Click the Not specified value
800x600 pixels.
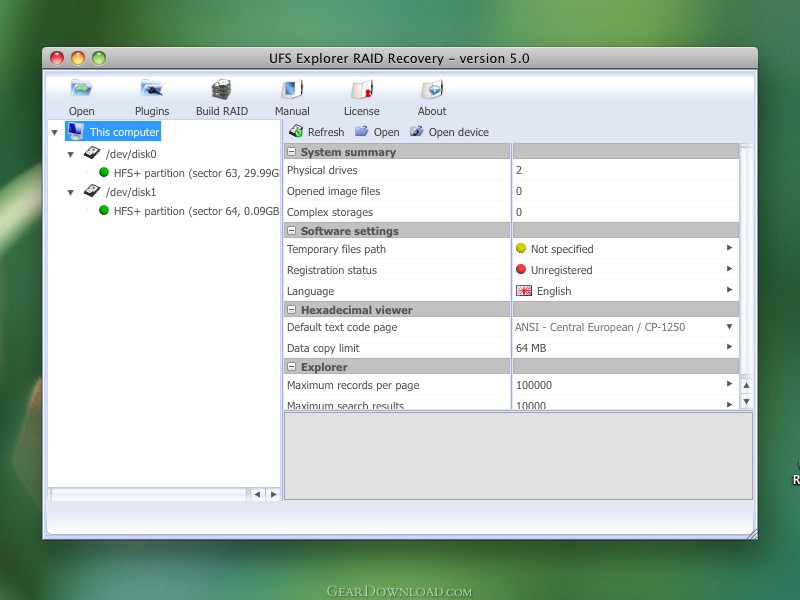[562, 249]
